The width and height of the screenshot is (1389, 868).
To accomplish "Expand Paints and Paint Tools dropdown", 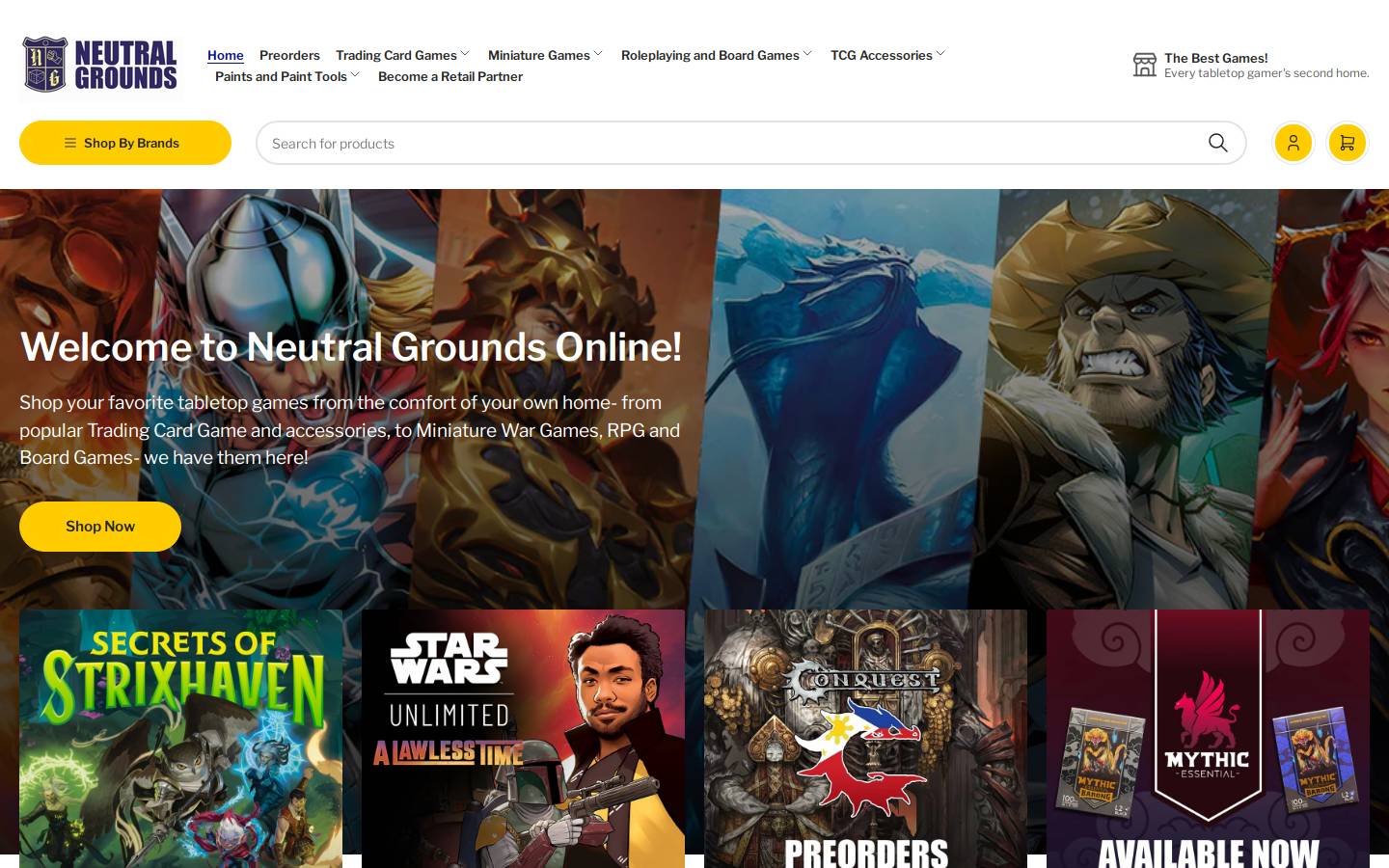I will tap(287, 76).
